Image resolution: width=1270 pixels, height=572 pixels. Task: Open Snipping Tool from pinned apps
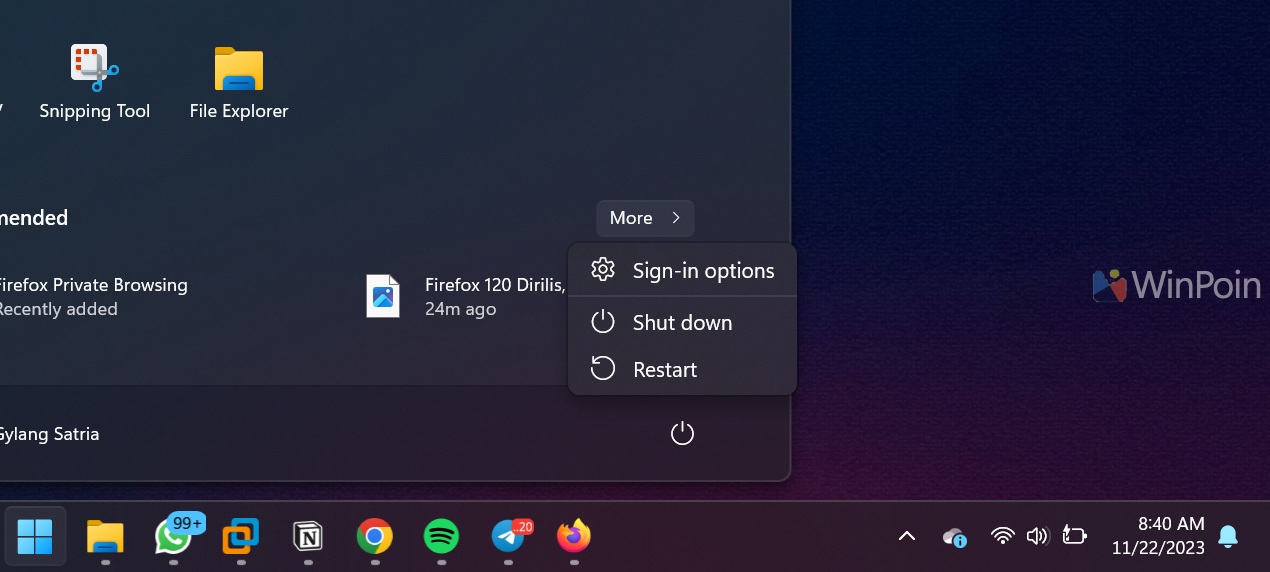coord(94,82)
